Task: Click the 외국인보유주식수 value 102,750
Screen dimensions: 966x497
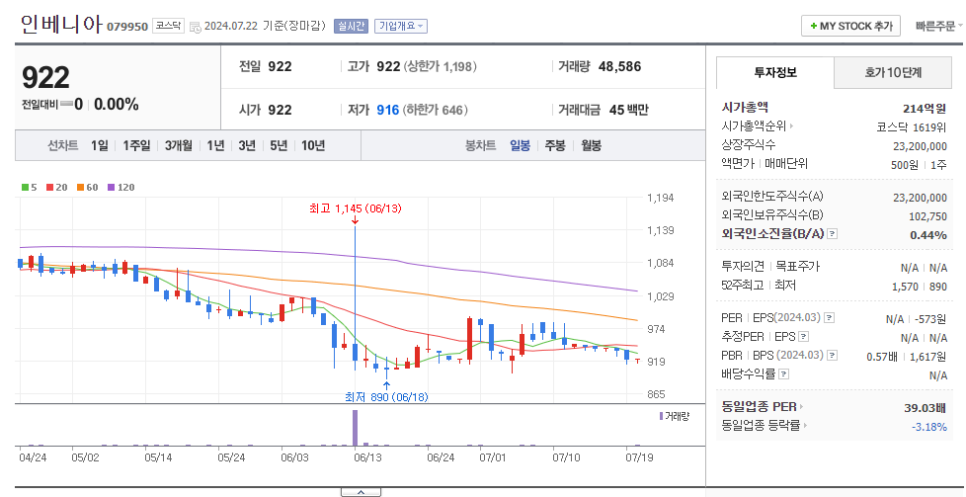Action: [928, 216]
